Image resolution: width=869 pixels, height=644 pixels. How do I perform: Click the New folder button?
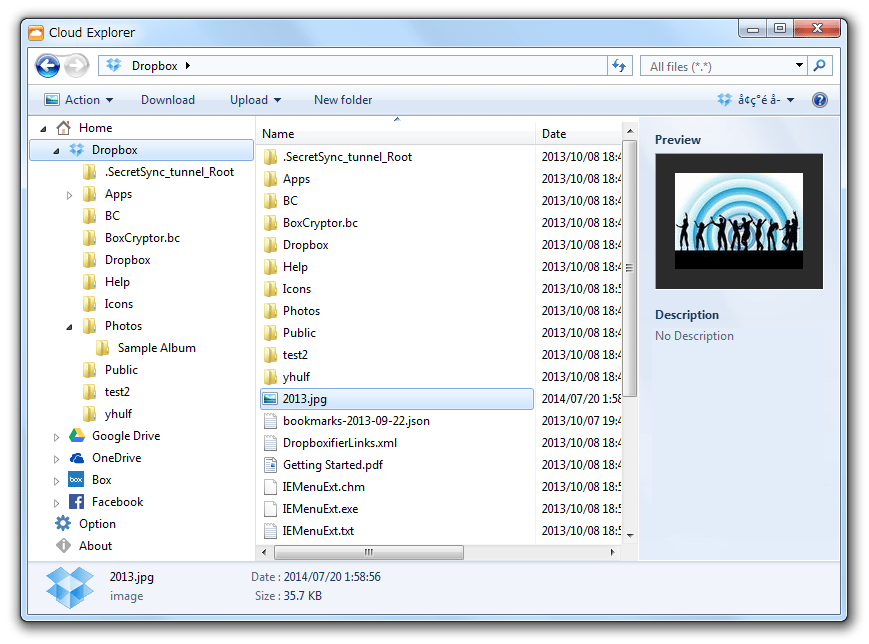tap(343, 100)
